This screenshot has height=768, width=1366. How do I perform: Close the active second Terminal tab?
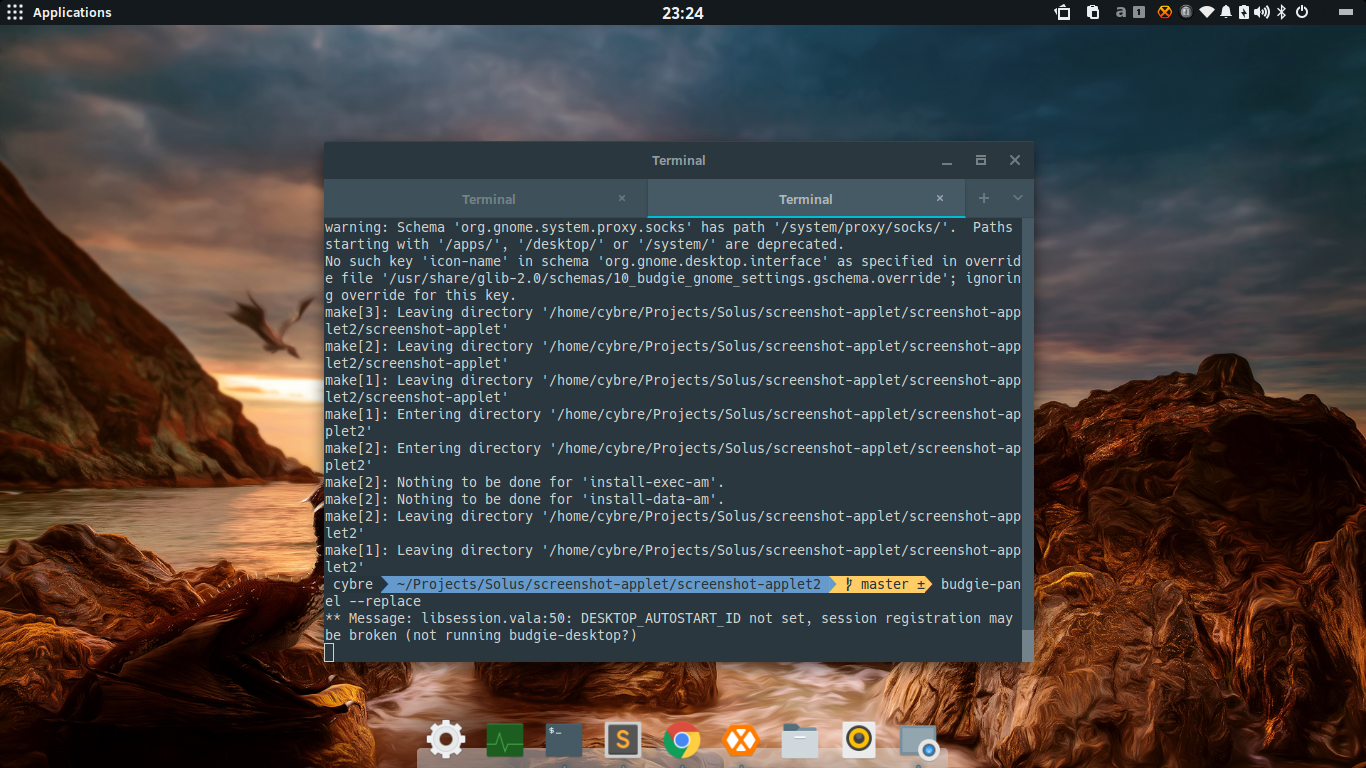coord(940,198)
